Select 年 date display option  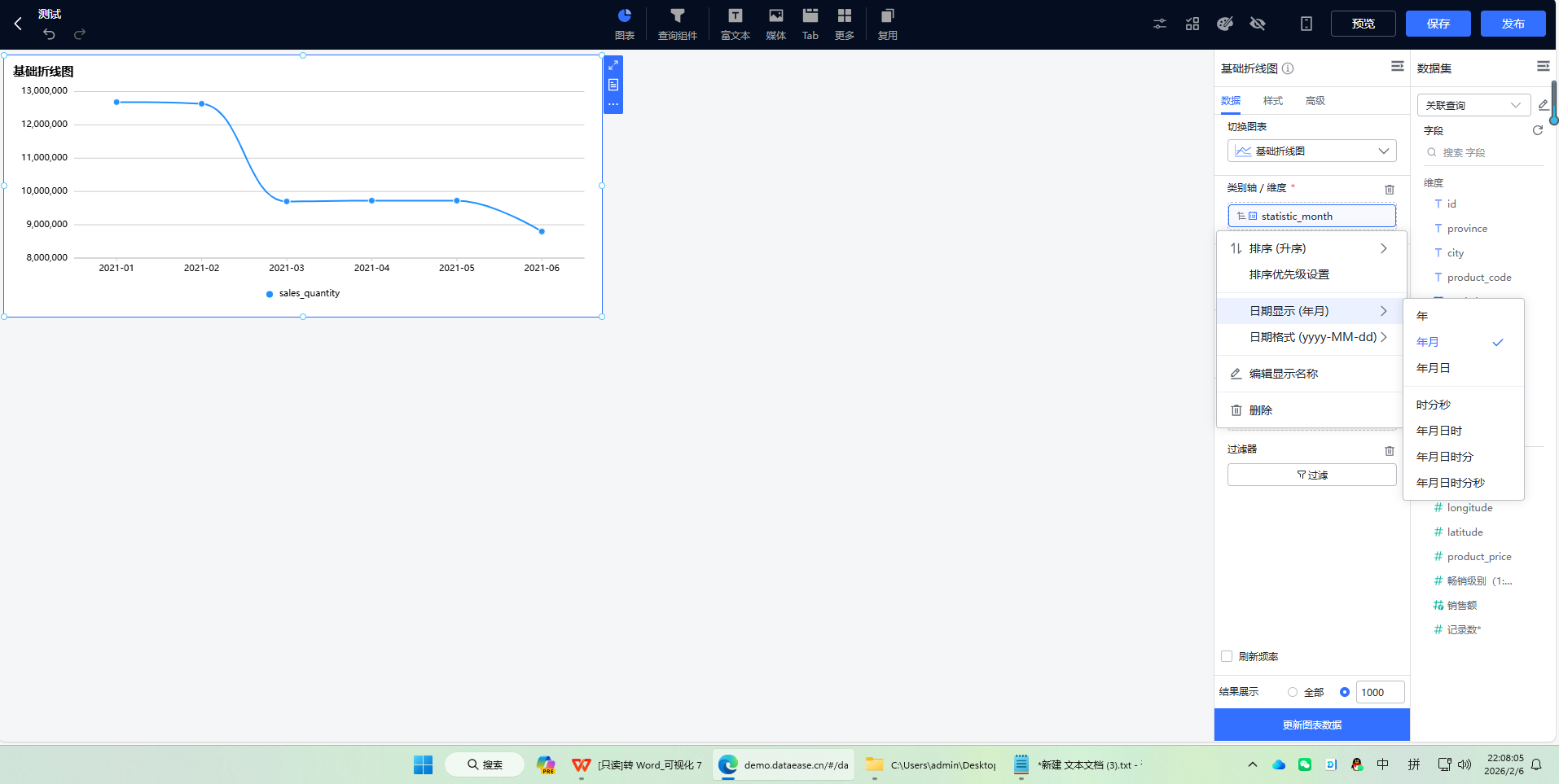coord(1464,316)
